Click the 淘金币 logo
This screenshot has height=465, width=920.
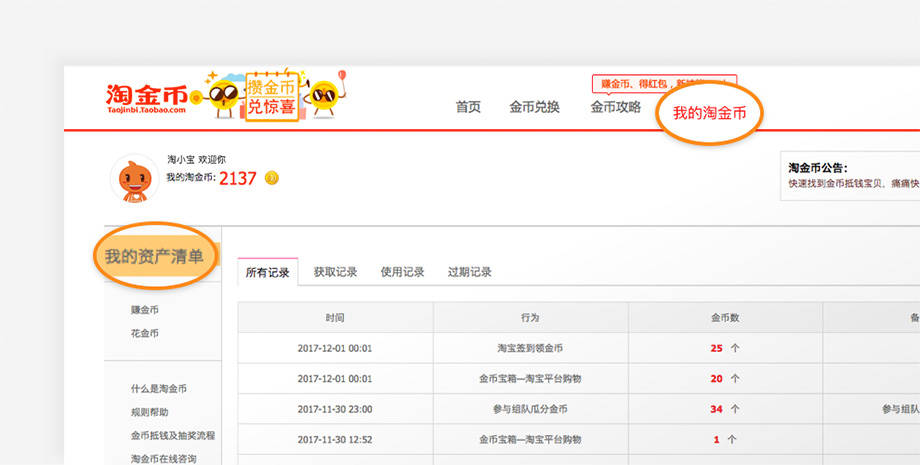point(146,98)
